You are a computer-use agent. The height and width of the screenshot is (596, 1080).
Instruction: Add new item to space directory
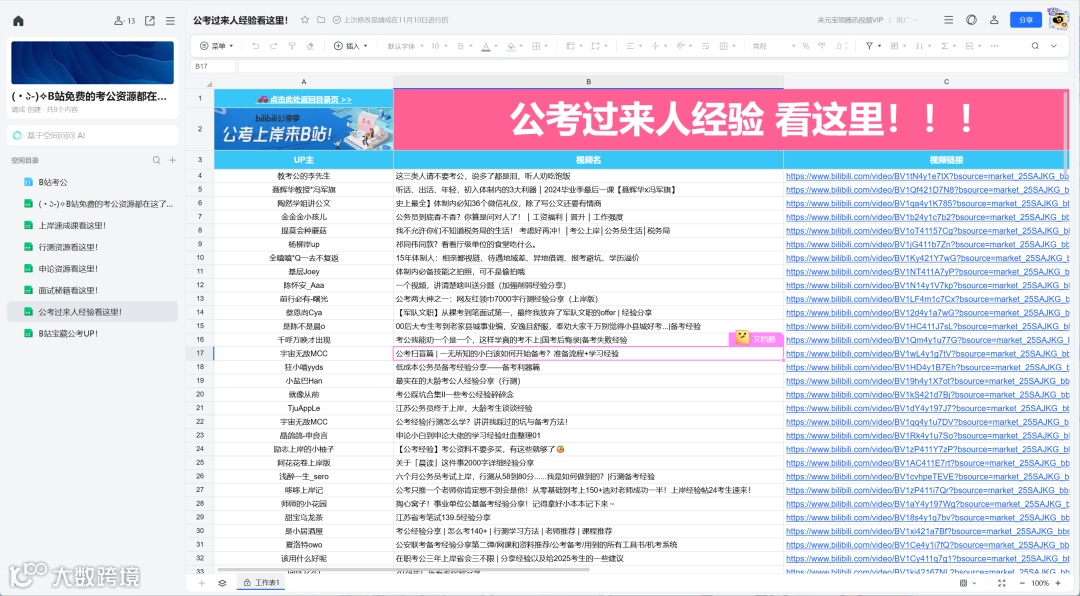point(173,161)
